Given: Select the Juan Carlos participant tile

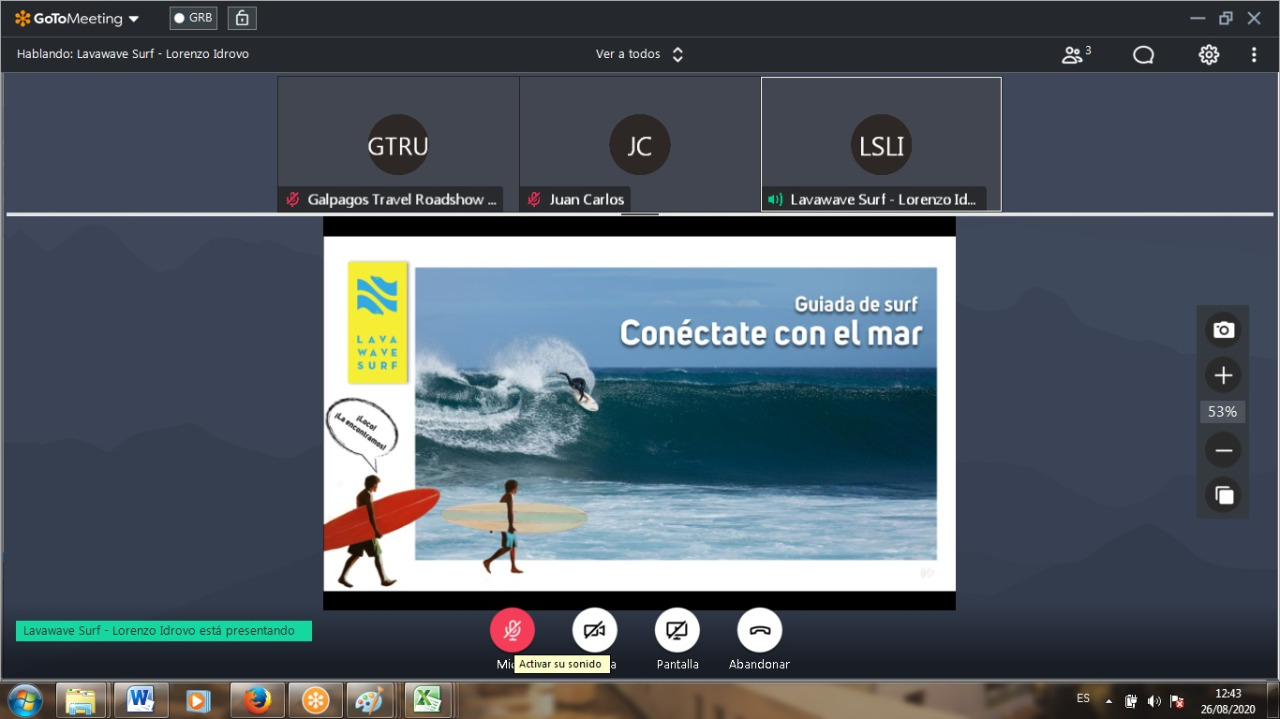Looking at the screenshot, I should [x=640, y=144].
